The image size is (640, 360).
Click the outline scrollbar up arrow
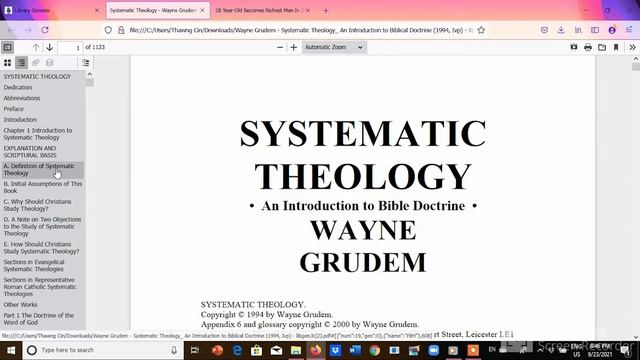89,74
